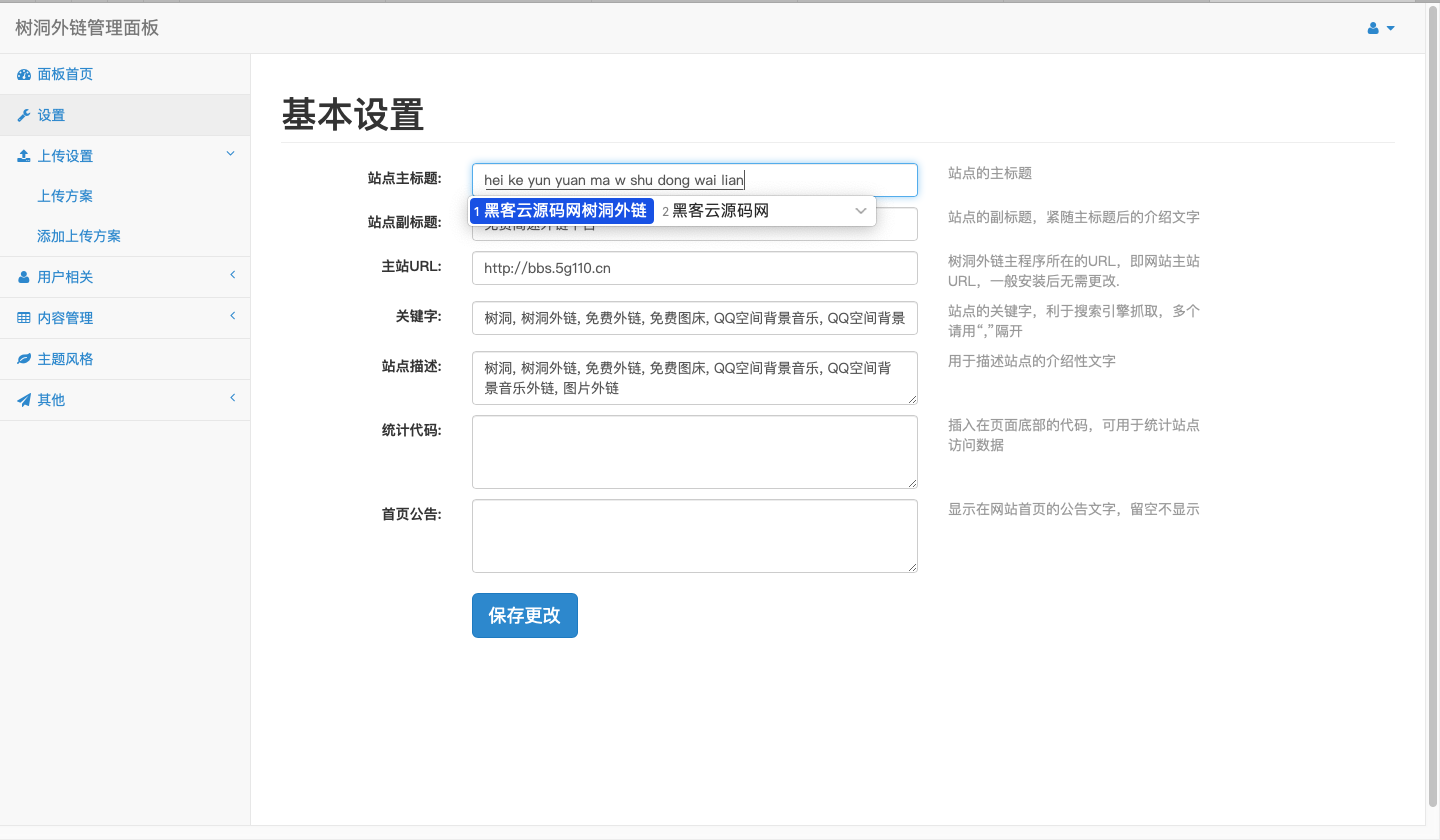
Task: Expand the IME candidate list arrow
Action: (x=860, y=211)
